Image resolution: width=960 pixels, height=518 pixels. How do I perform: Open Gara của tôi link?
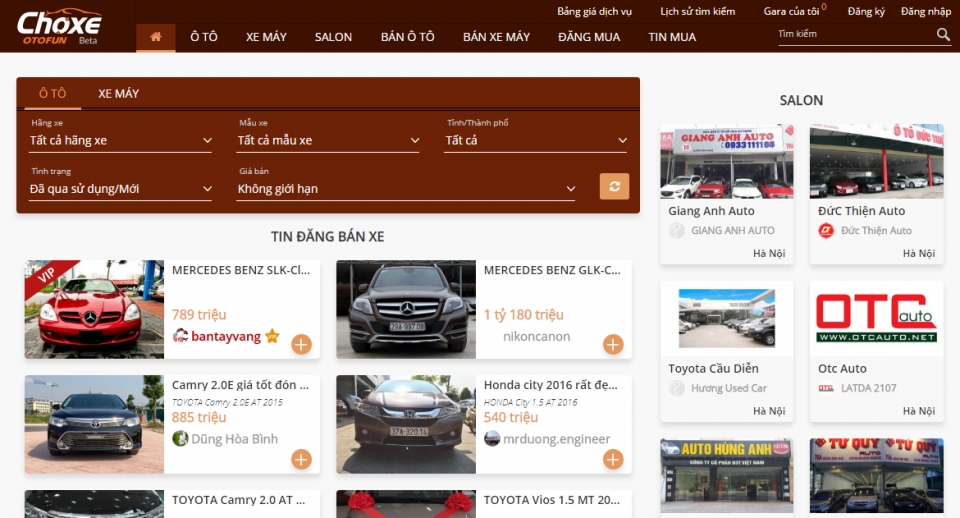(x=791, y=11)
